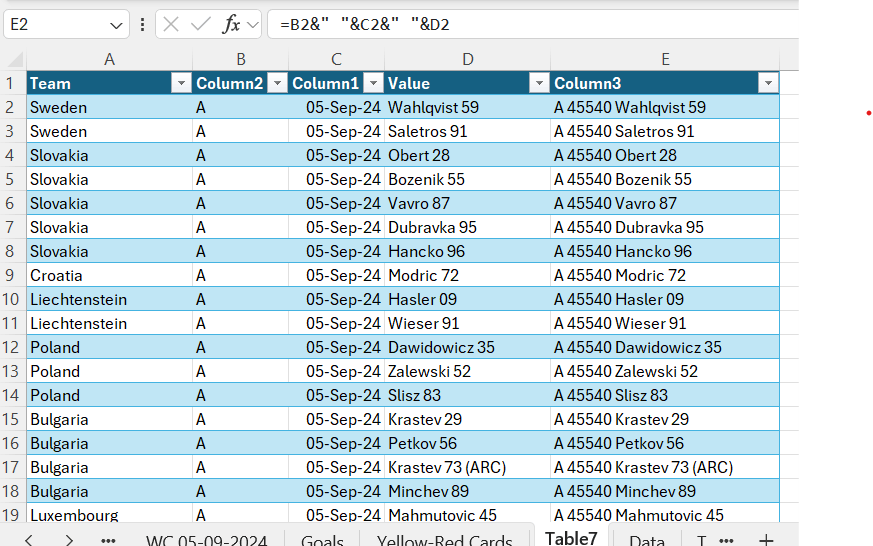This screenshot has height=546, width=873.
Task: Click the Croatia team cell
Action: coord(109,276)
